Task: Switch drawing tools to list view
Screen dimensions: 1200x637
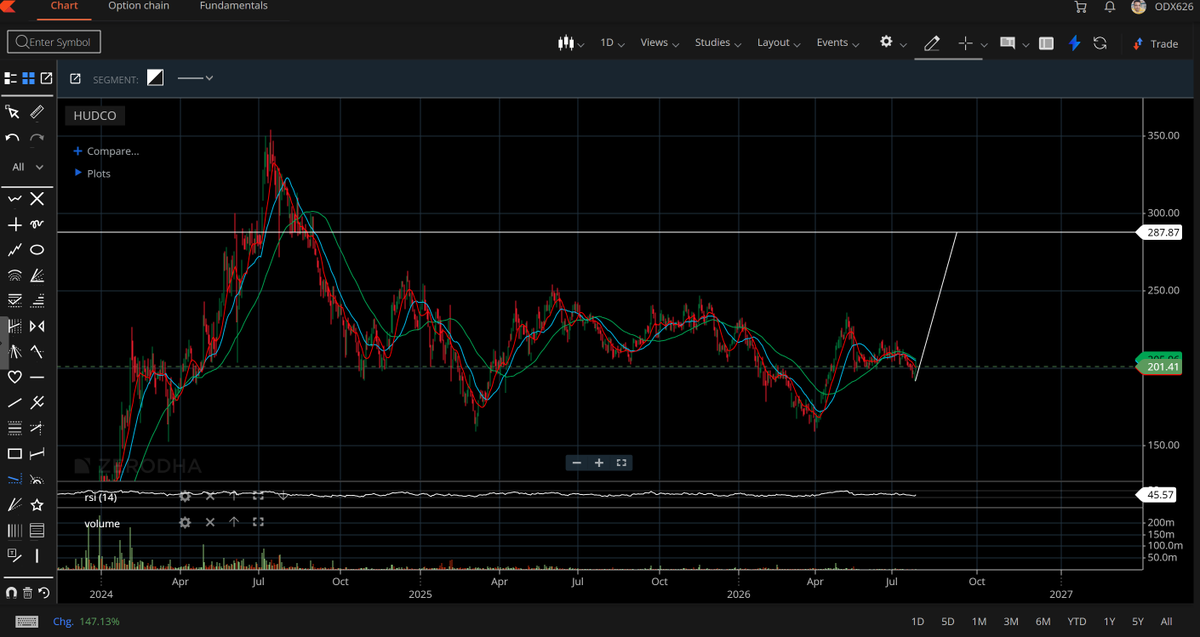Action: tap(10, 79)
